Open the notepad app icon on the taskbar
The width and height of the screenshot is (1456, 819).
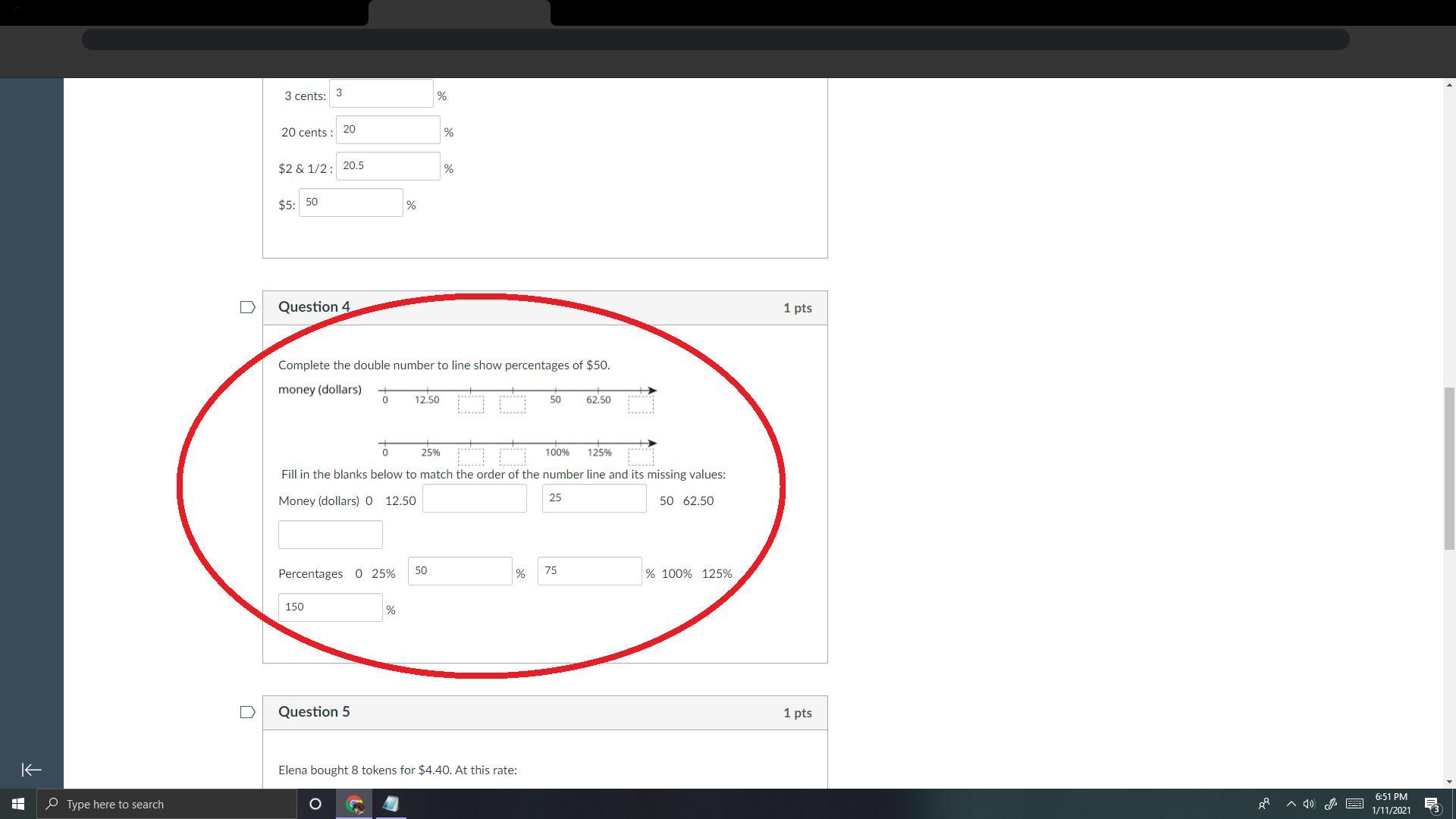[391, 804]
